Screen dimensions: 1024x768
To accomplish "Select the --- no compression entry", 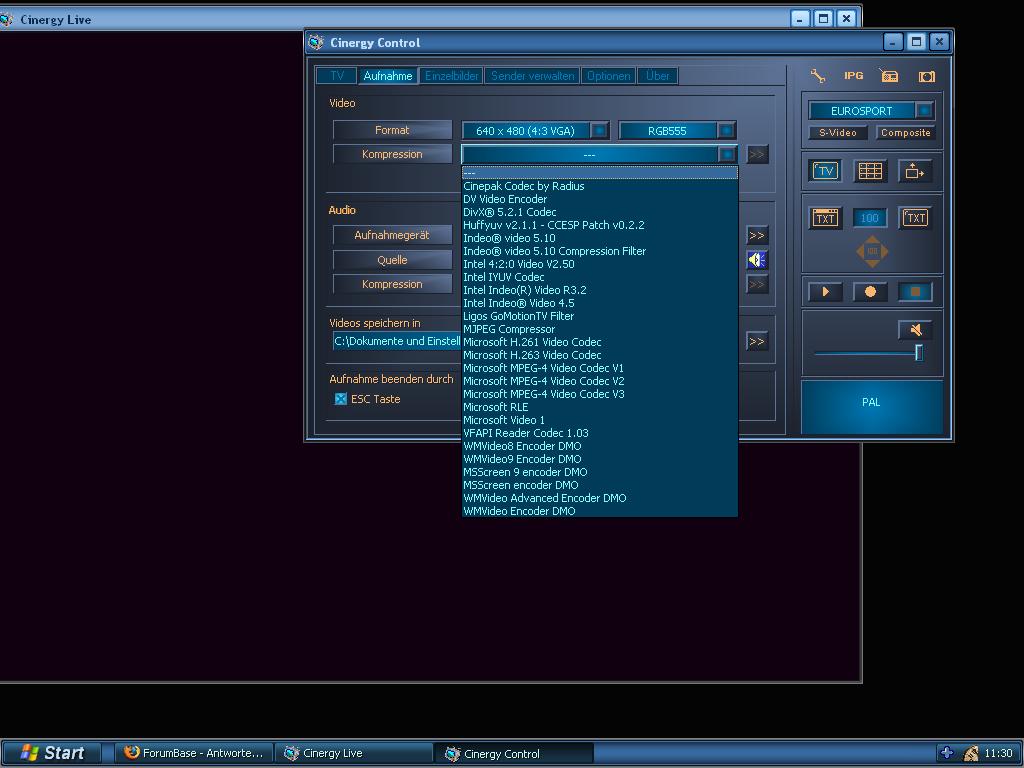I will pyautogui.click(x=600, y=173).
